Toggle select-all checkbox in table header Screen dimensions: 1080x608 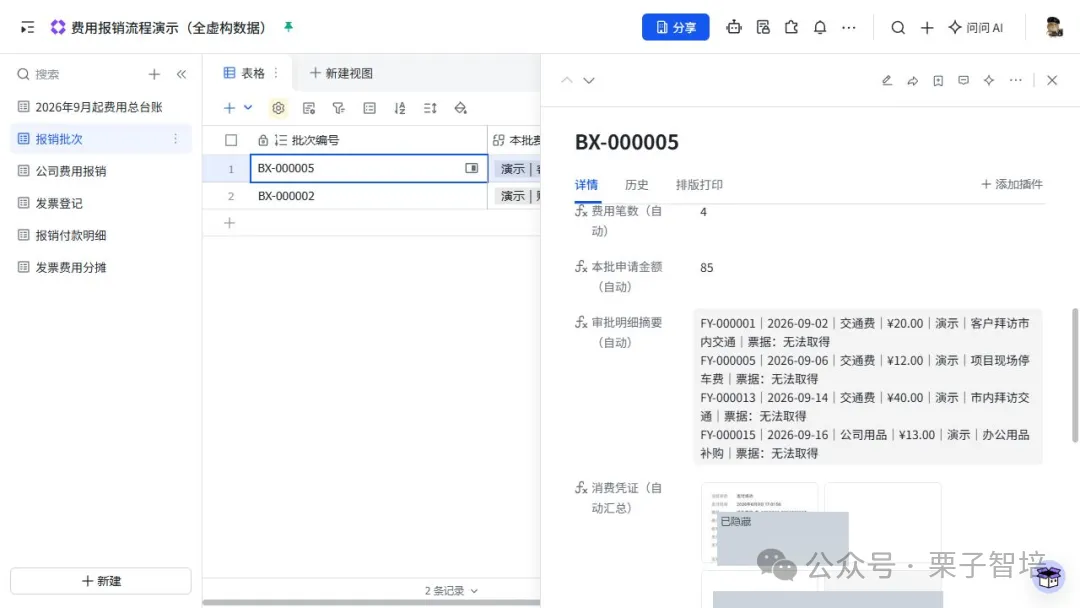click(231, 140)
